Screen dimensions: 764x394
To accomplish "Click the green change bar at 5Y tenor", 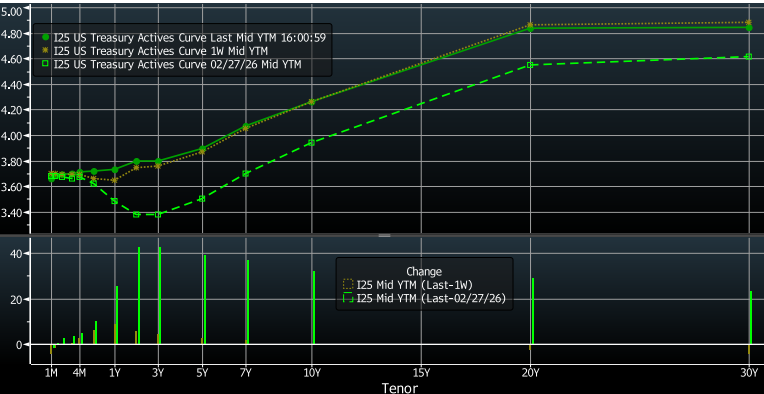I will point(205,300).
